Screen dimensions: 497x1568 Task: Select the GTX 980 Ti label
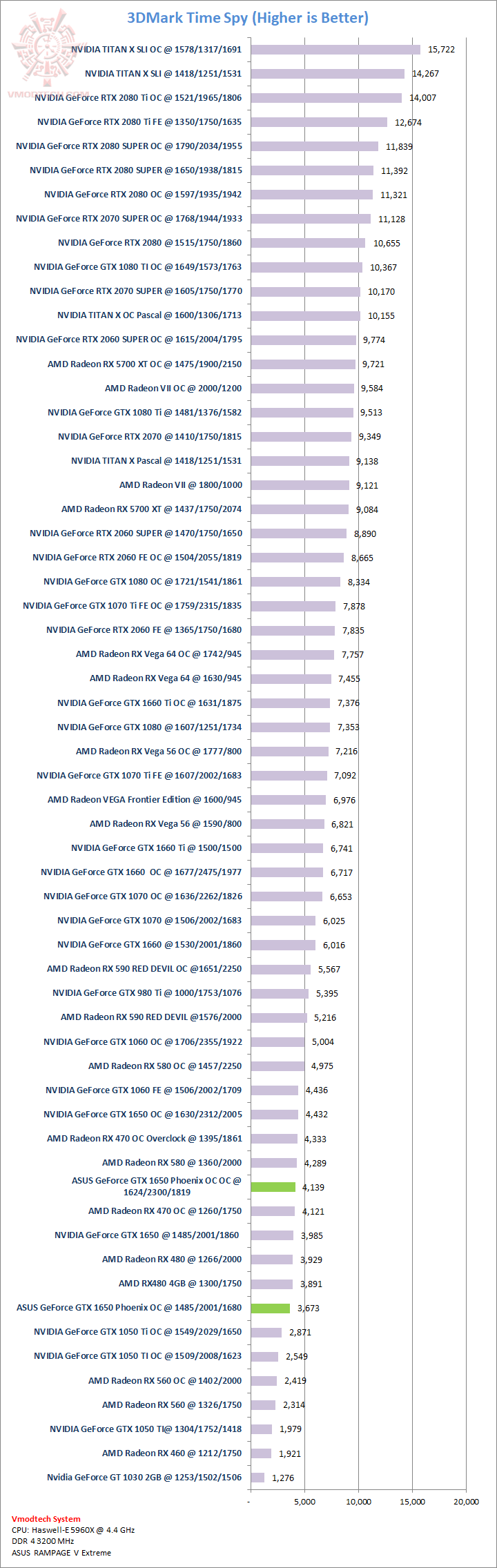tap(147, 993)
